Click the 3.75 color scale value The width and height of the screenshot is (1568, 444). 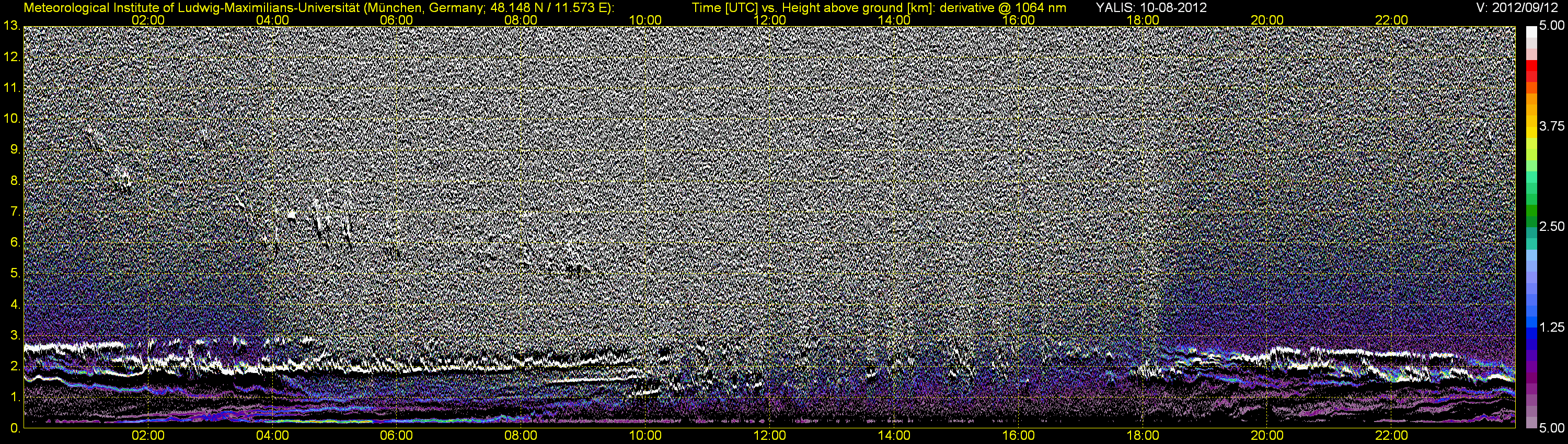pyautogui.click(x=1552, y=126)
